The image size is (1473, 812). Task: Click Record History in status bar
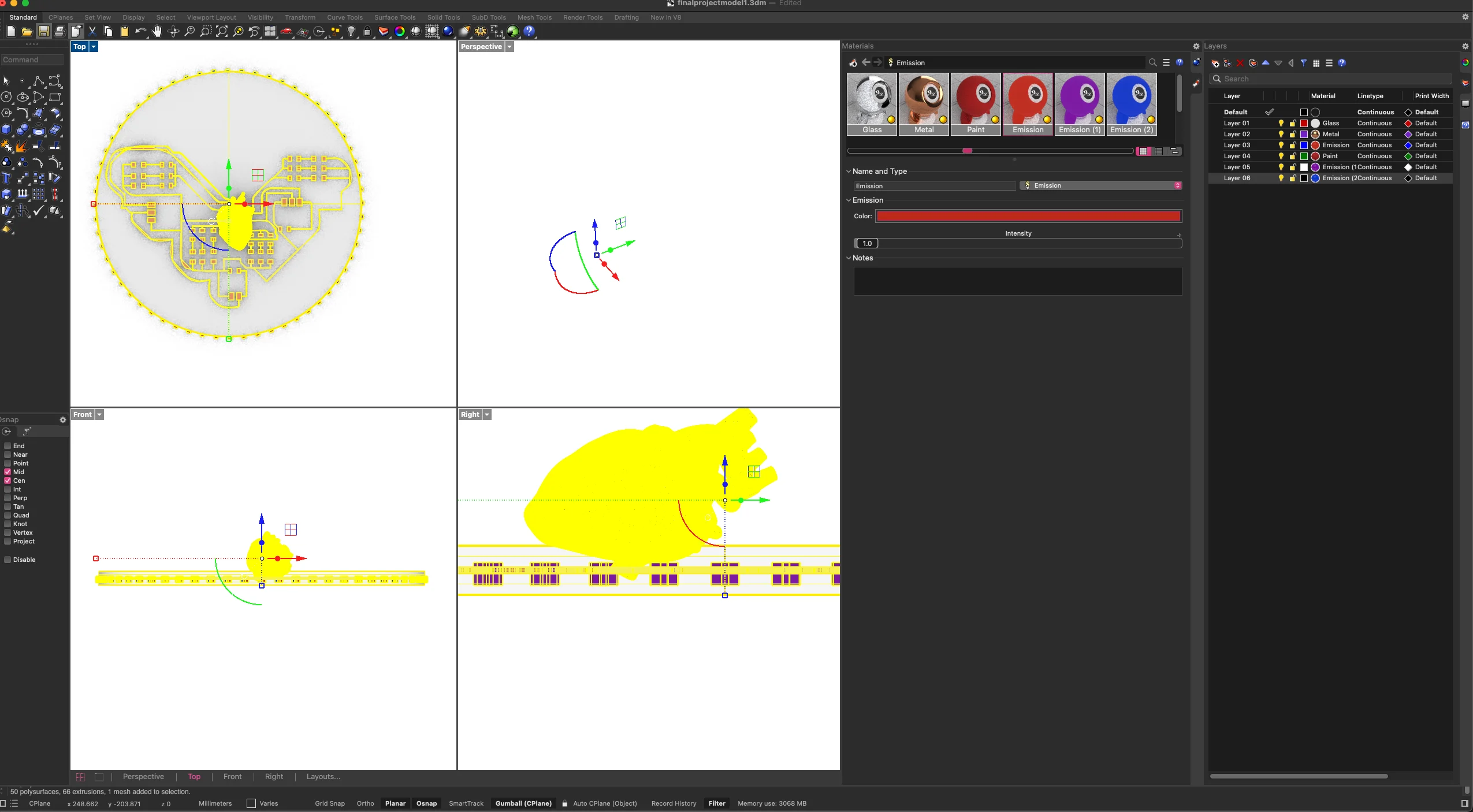(x=674, y=803)
